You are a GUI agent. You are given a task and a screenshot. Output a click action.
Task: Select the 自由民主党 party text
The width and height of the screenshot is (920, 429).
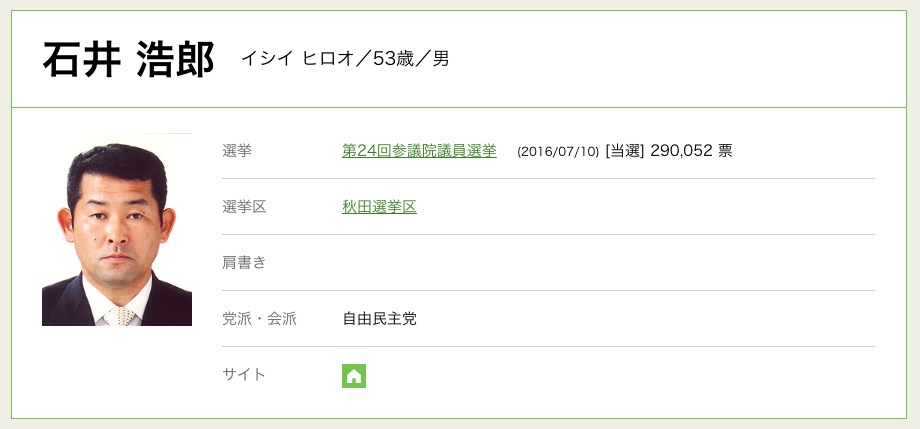click(379, 319)
